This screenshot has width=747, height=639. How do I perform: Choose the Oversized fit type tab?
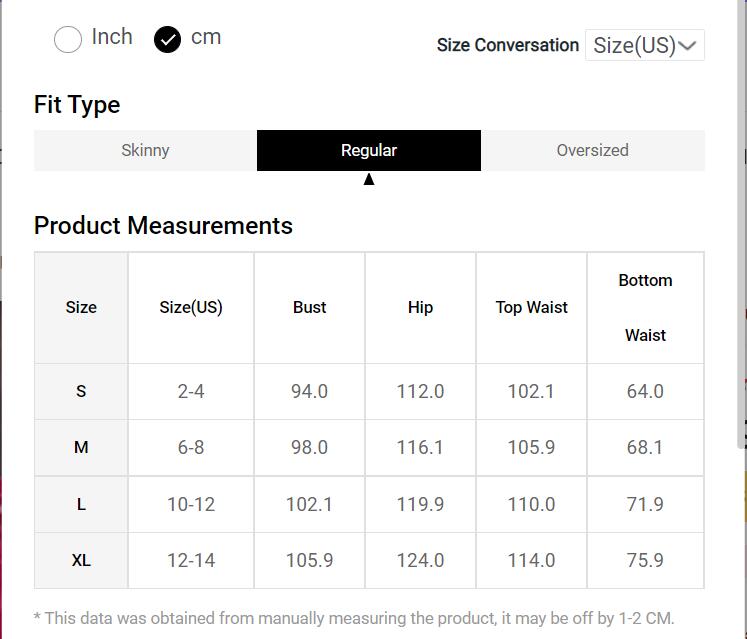pyautogui.click(x=592, y=150)
